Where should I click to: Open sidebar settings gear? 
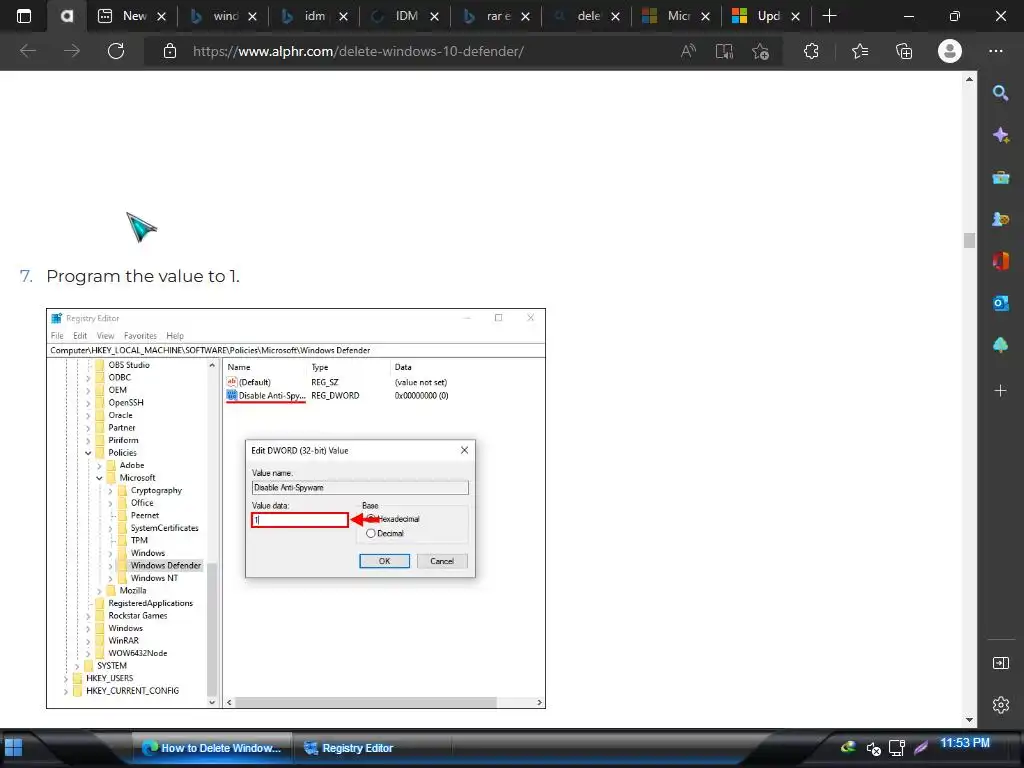click(1000, 705)
